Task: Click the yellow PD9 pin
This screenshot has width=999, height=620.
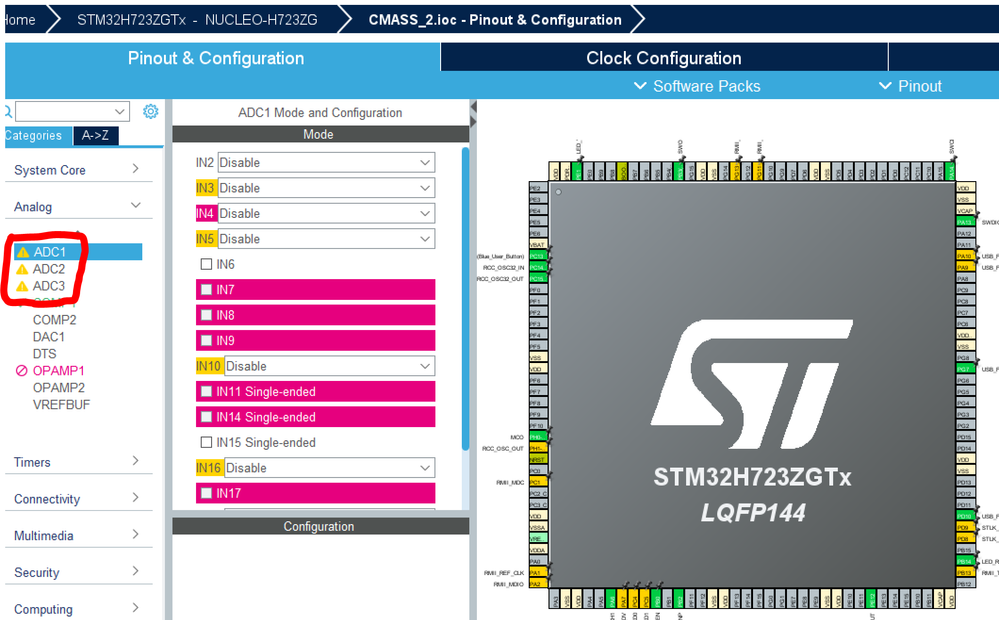Action: (965, 528)
